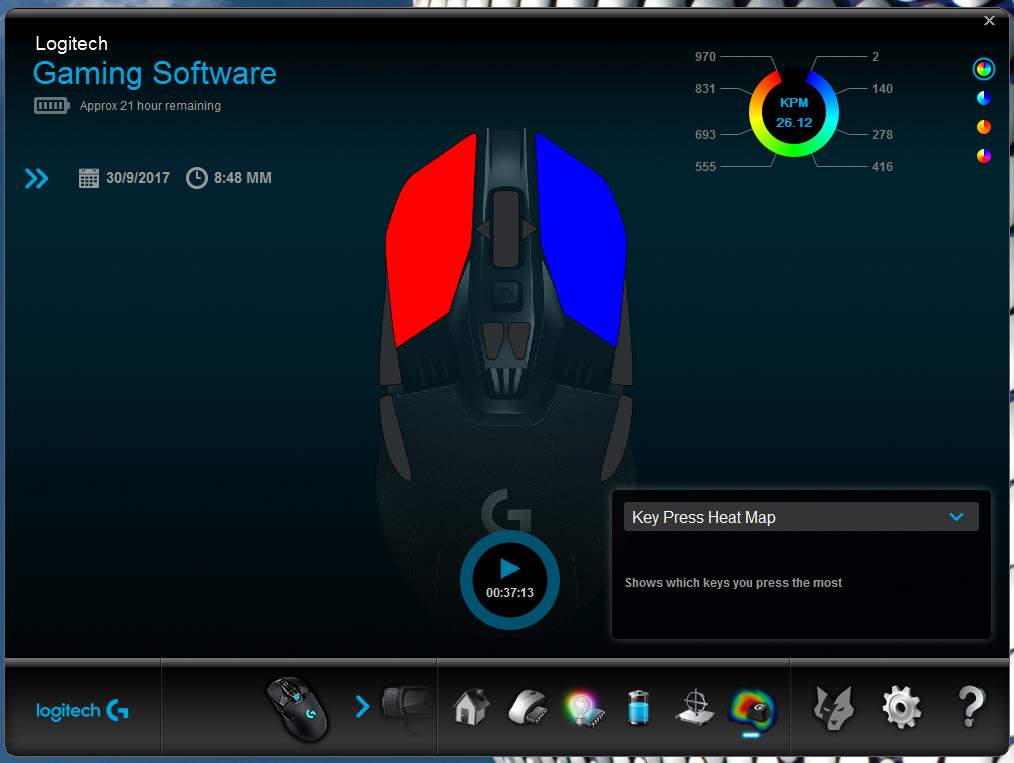Click 'Shows which keys you press the most'
The image size is (1014, 763).
(x=733, y=583)
